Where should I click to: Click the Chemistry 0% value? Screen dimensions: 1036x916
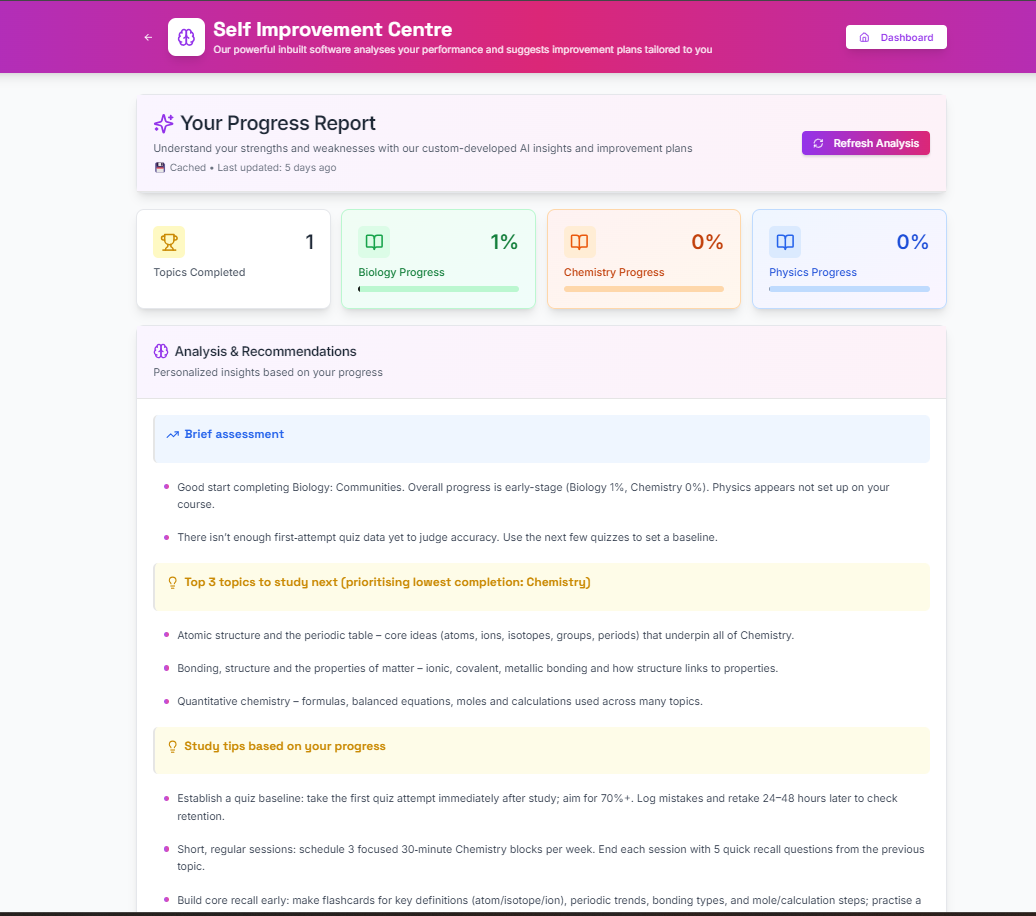click(707, 243)
